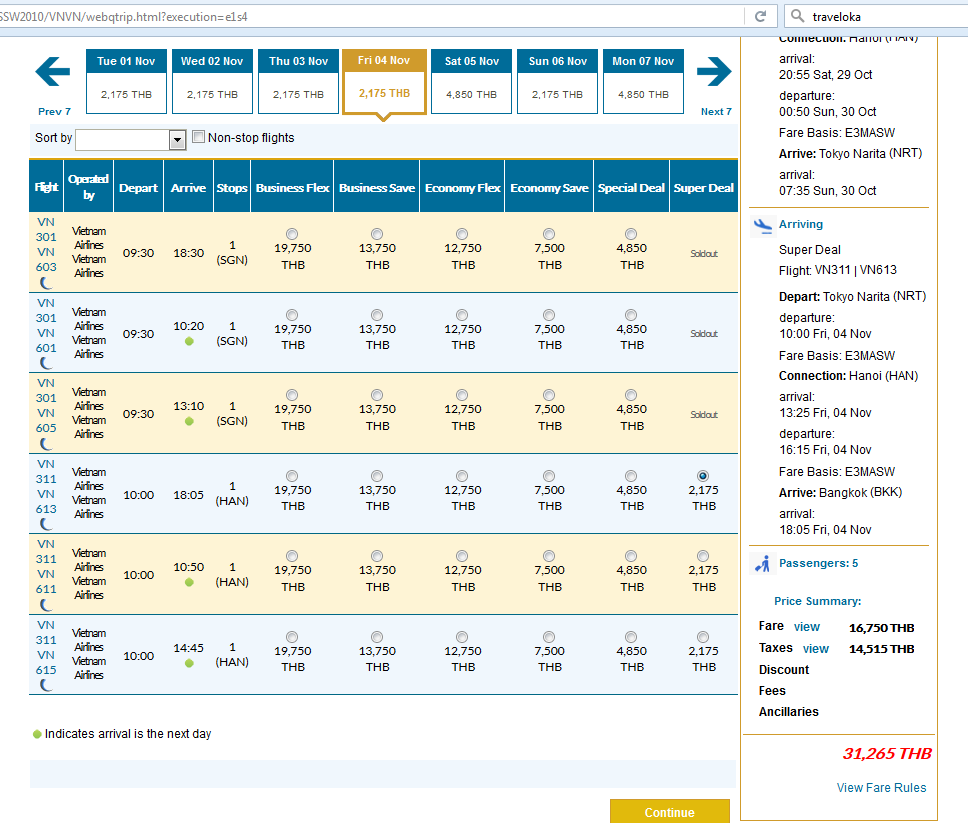
Task: Click the Price Summary heading
Action: pos(817,601)
